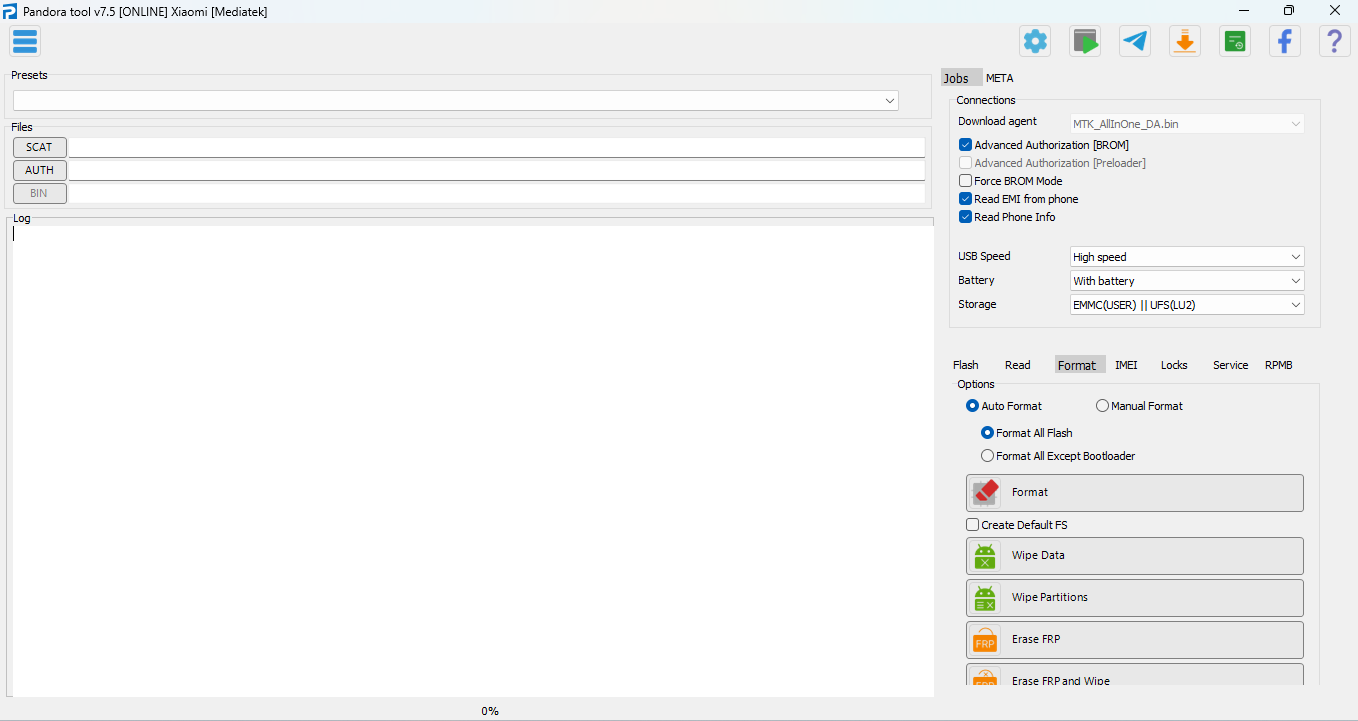Open the Flash tab
The width and height of the screenshot is (1358, 721).
[966, 365]
